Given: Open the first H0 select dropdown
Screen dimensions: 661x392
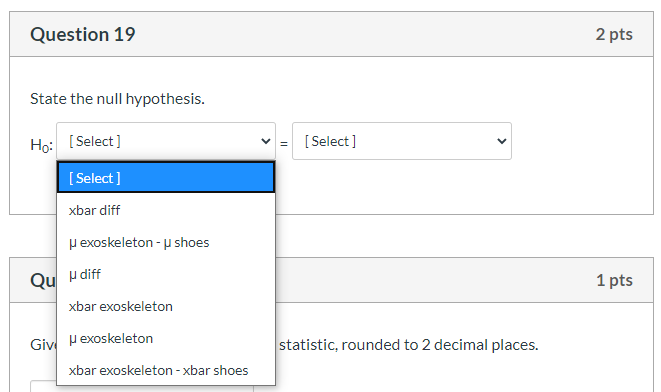Looking at the screenshot, I should click(166, 141).
